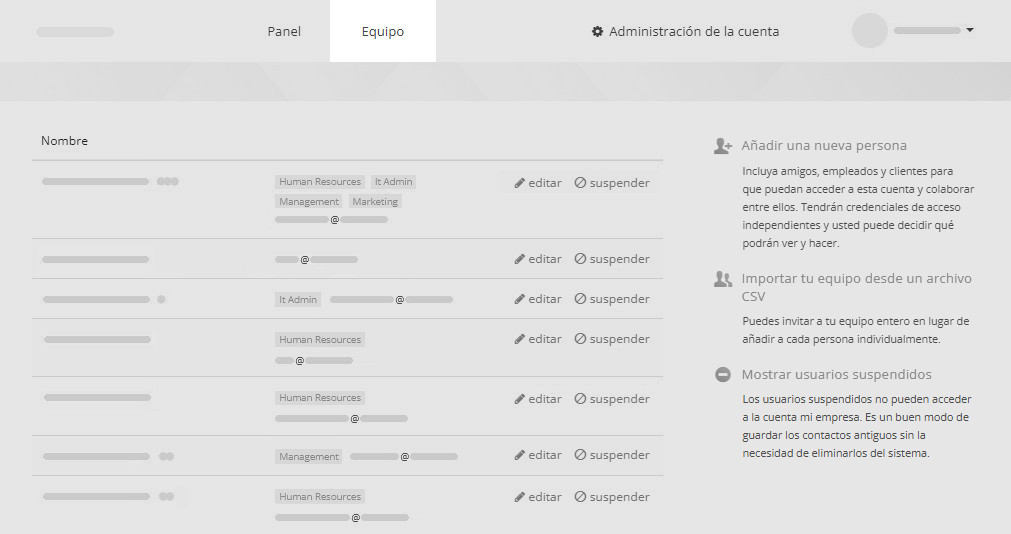Click editar in the row without any tags

click(x=538, y=259)
